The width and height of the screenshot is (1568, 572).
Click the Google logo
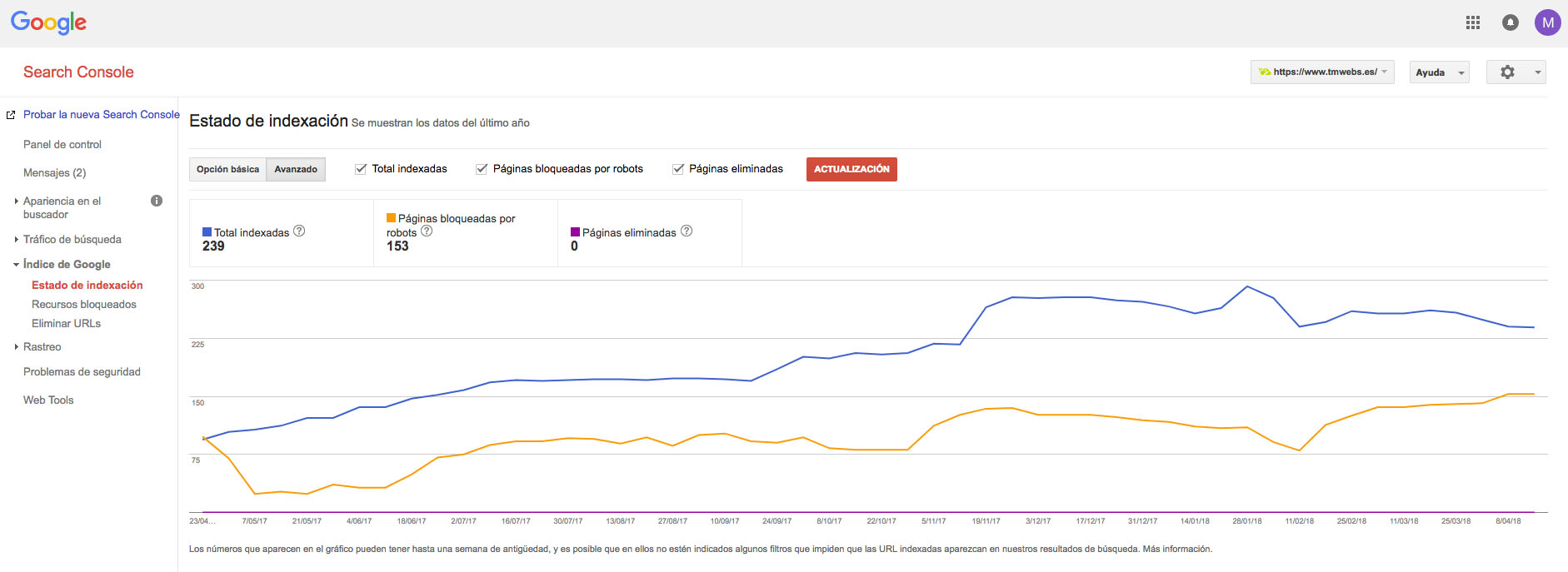coord(48,22)
